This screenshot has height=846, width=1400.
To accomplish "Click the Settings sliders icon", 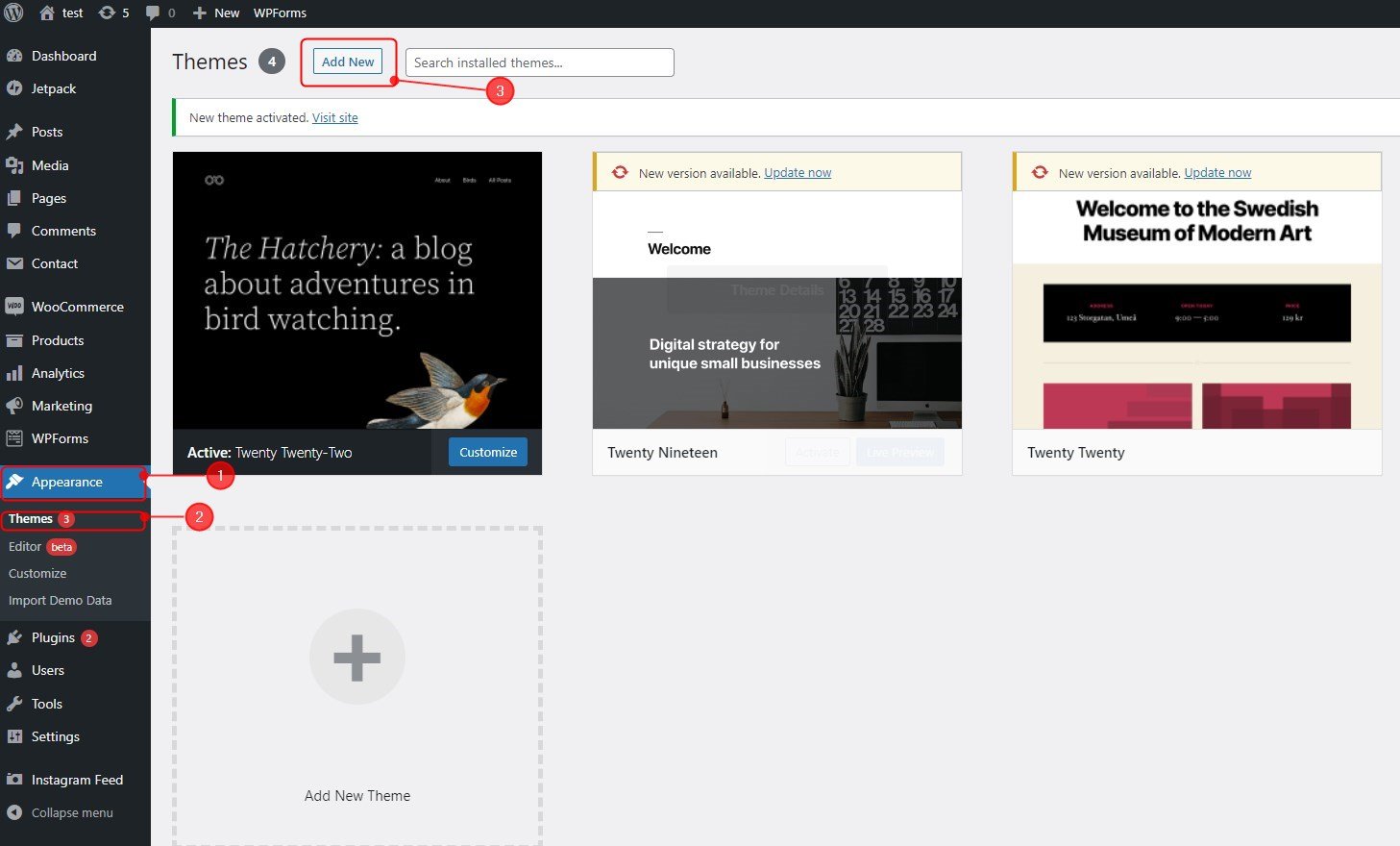I will [14, 736].
